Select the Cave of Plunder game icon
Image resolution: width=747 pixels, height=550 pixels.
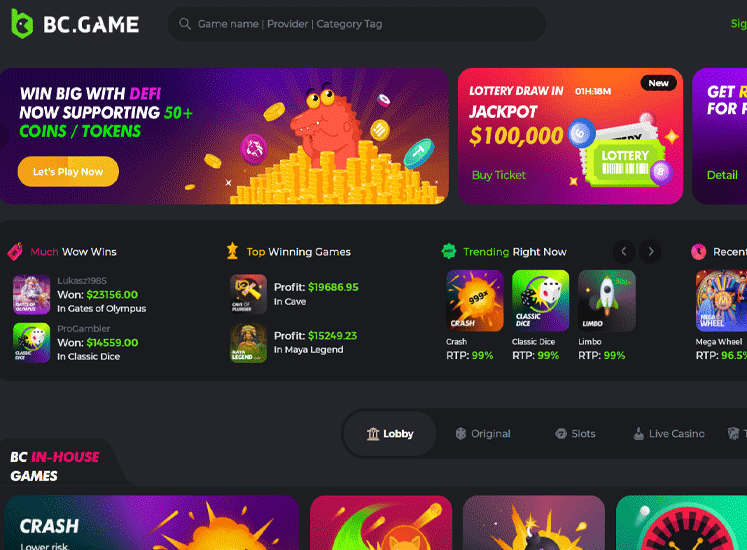pos(248,294)
